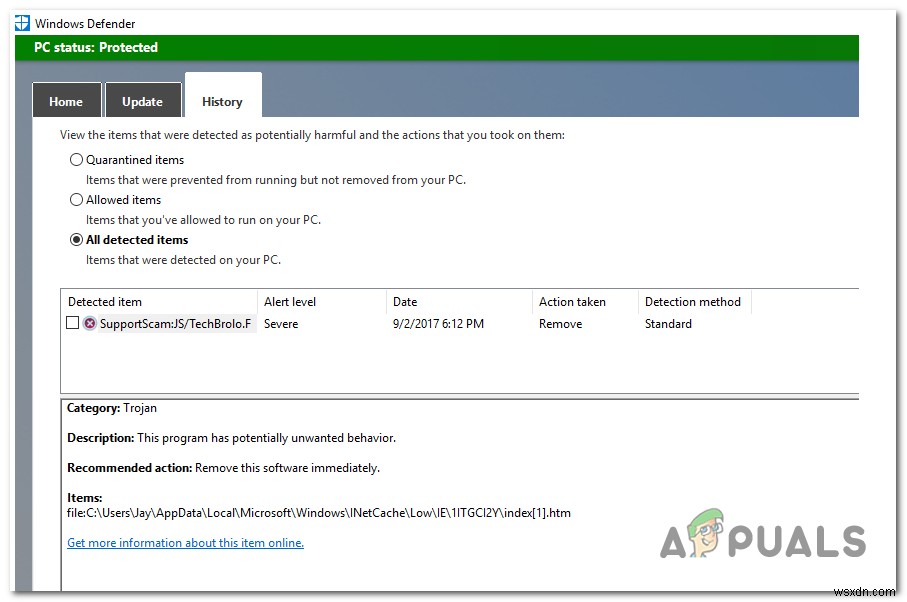907x602 pixels.
Task: Open Get more information about this item online
Action: 185,542
